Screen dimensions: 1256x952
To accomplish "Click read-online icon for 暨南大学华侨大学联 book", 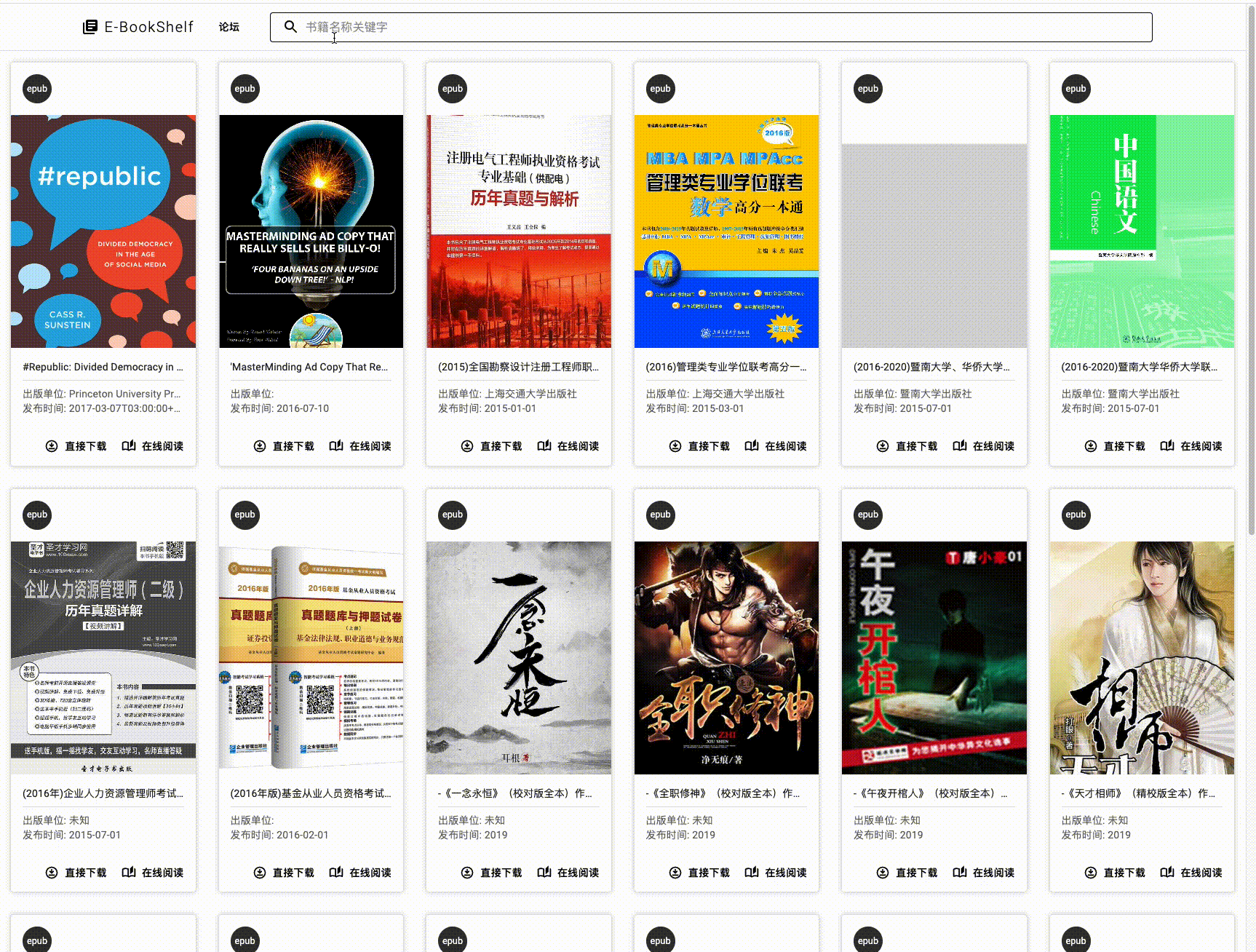I will 1167,446.
